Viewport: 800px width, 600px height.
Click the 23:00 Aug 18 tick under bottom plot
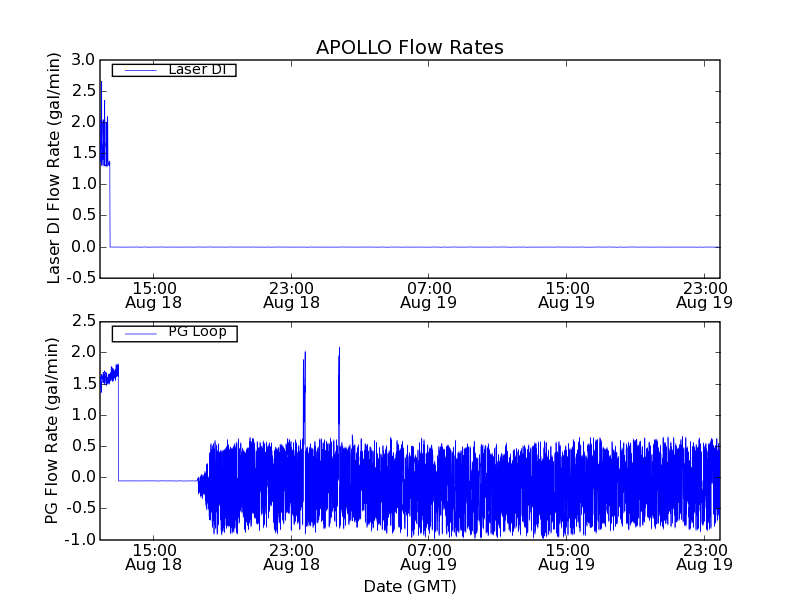291,556
